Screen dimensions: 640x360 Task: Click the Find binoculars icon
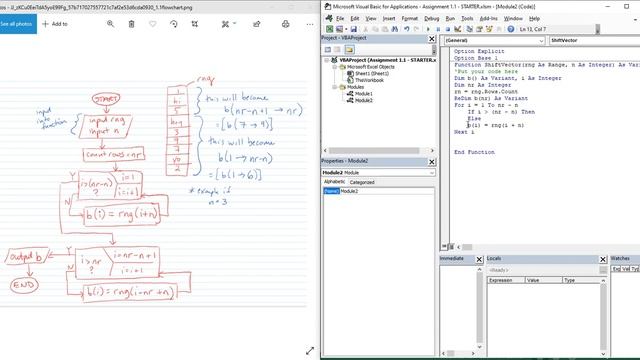[x=394, y=29]
